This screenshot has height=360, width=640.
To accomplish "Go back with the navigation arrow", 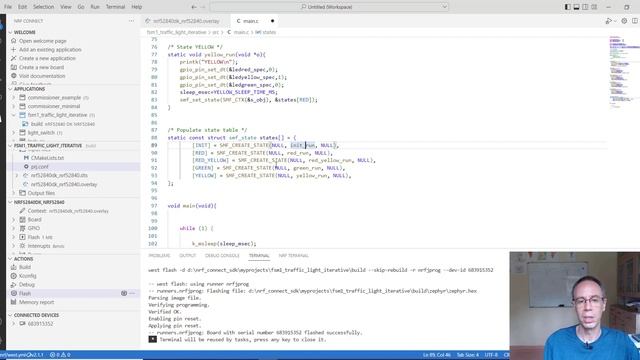I will [194, 7].
